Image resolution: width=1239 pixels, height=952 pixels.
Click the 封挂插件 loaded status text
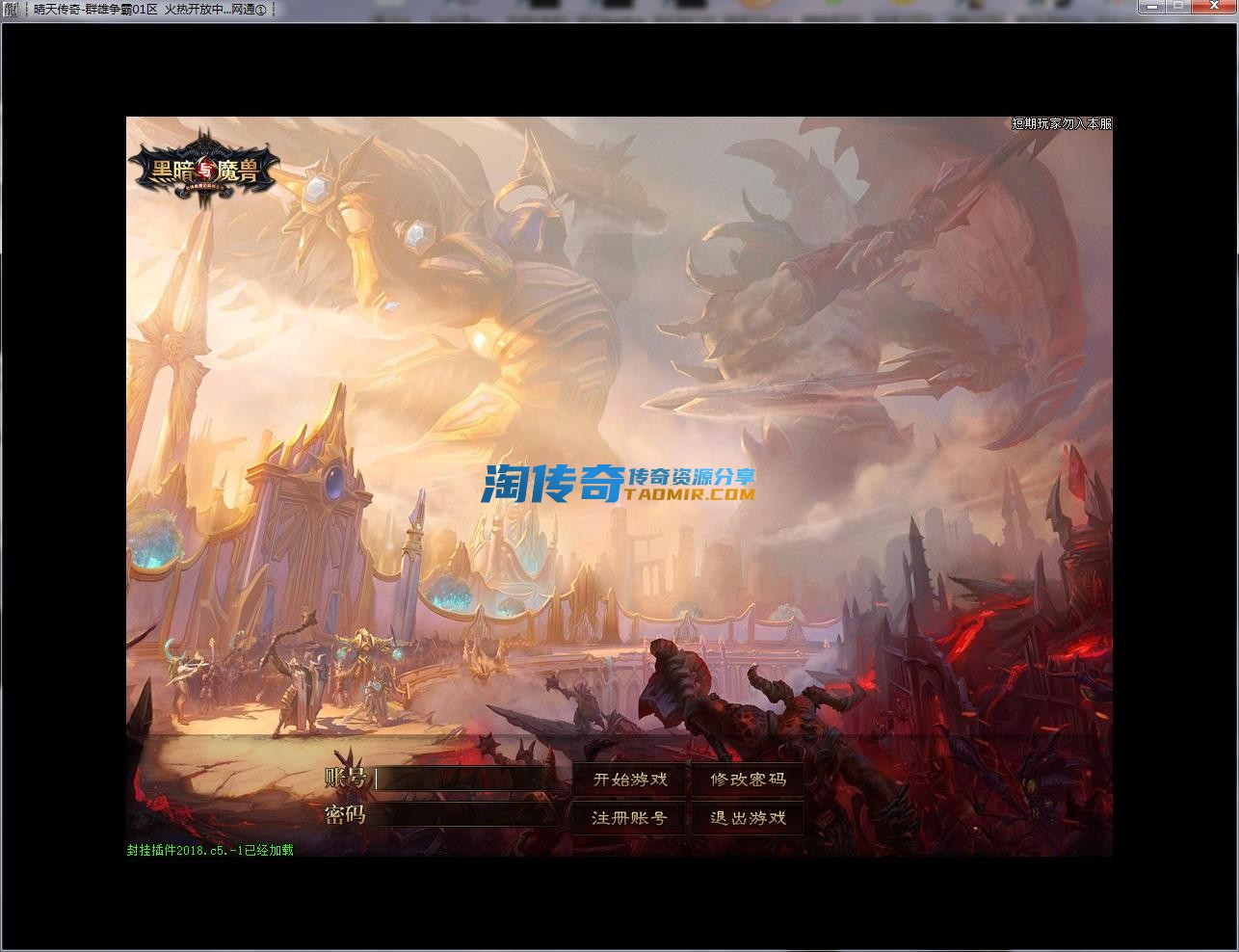(210, 850)
